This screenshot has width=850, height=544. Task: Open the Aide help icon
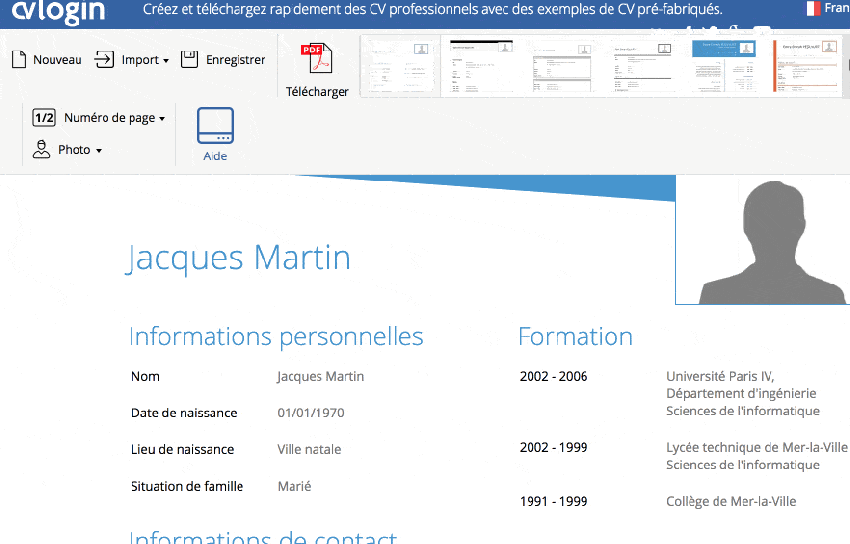pos(215,126)
